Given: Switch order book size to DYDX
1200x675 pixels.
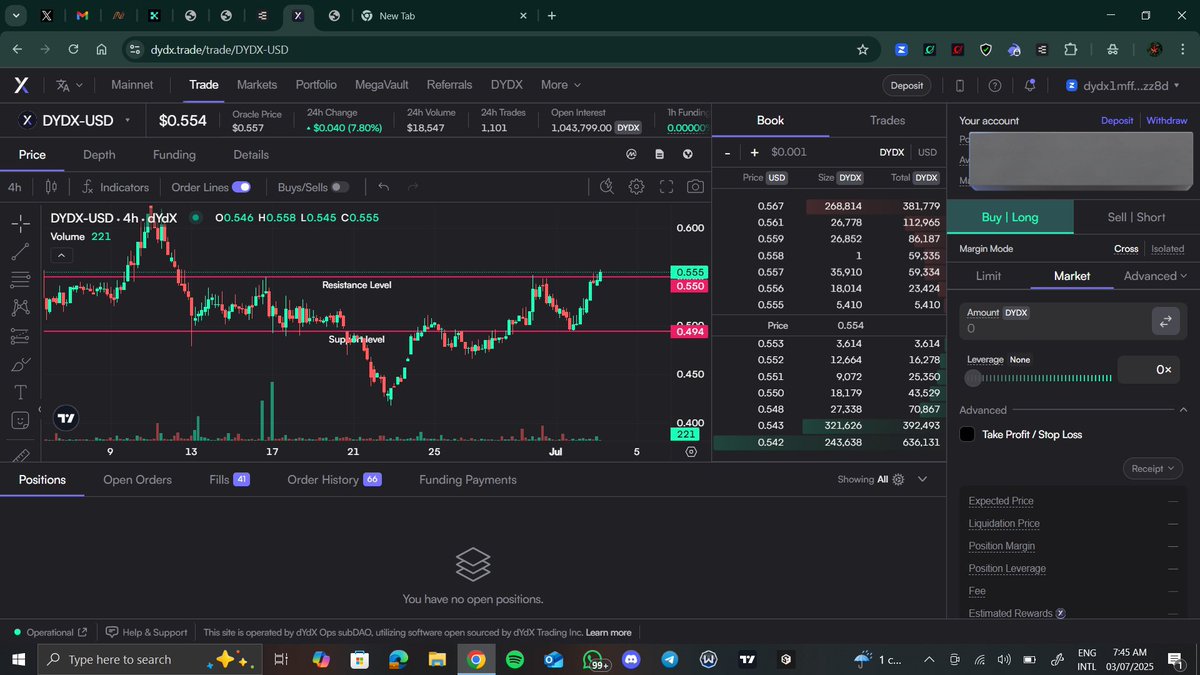Looking at the screenshot, I should click(x=892, y=152).
